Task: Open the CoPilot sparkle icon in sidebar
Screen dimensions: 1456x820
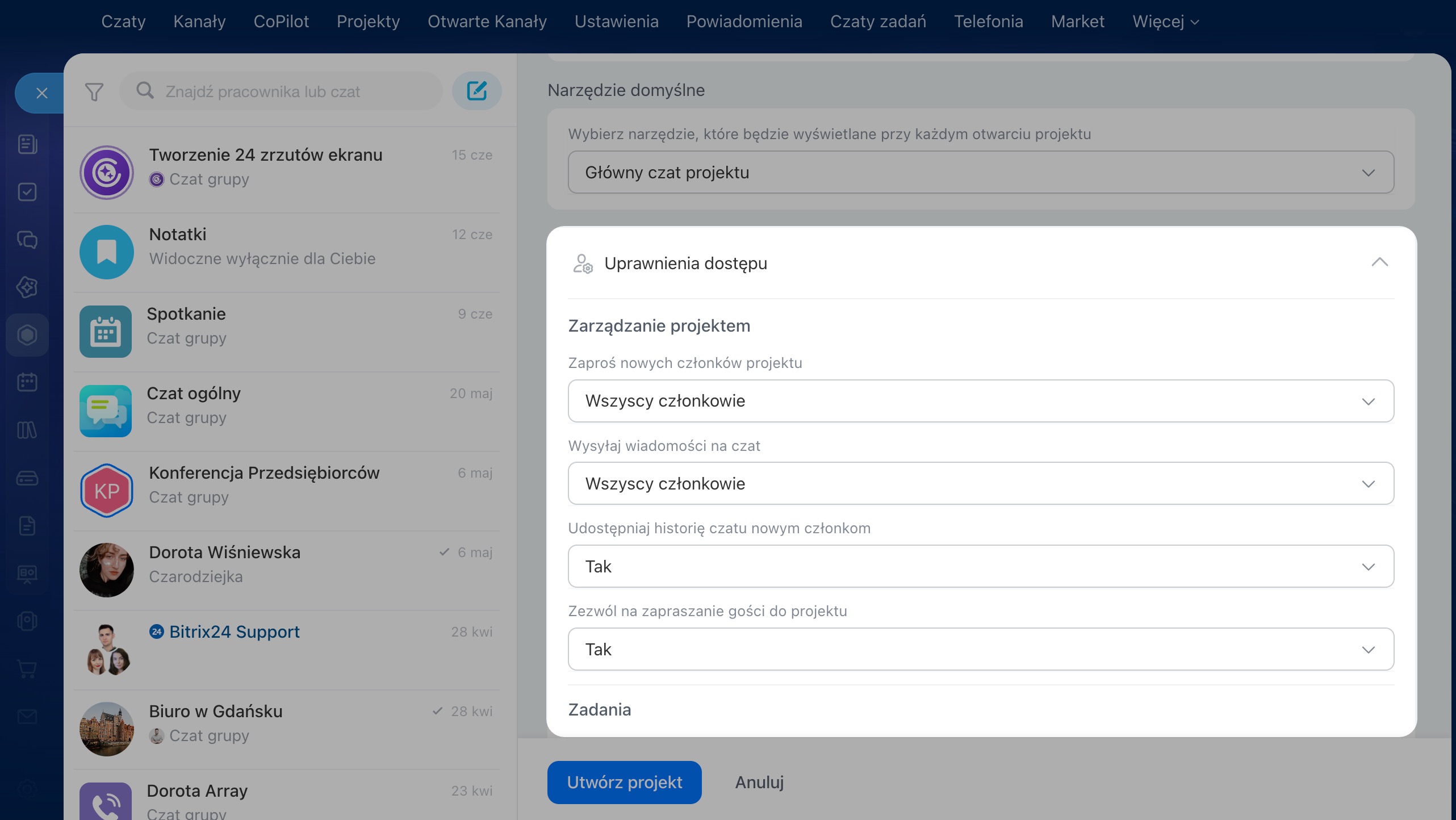Action: 27,287
